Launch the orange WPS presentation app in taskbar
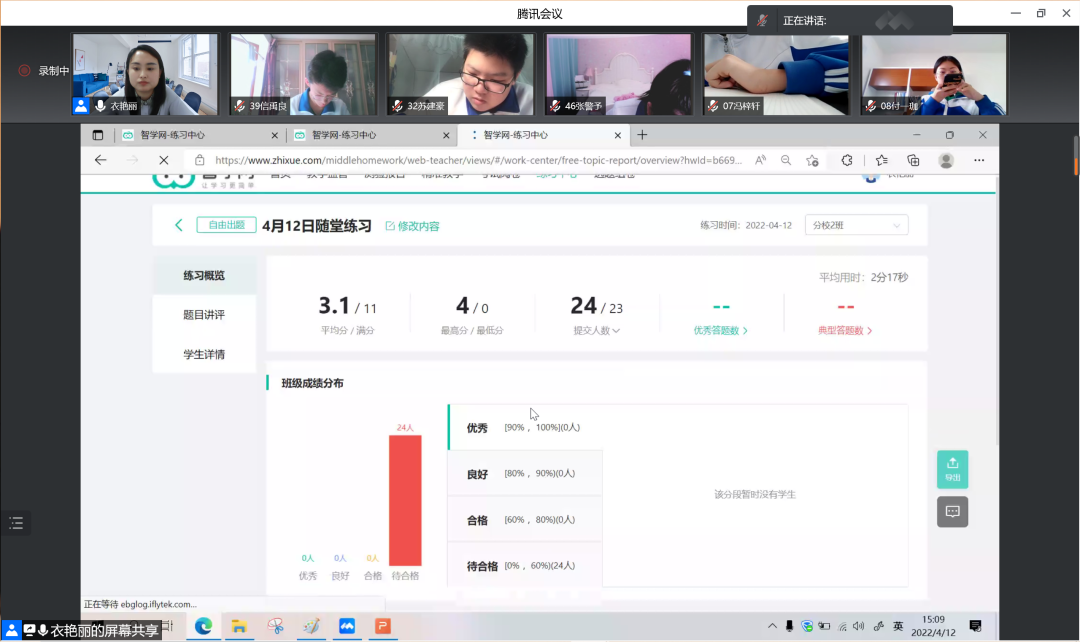Screen dimensions: 1080x642 point(382,626)
